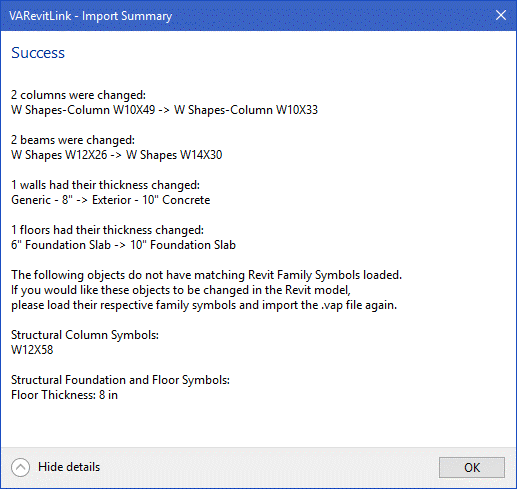517x489 pixels.
Task: Collapse details using the circular chevron icon
Action: click(20, 467)
